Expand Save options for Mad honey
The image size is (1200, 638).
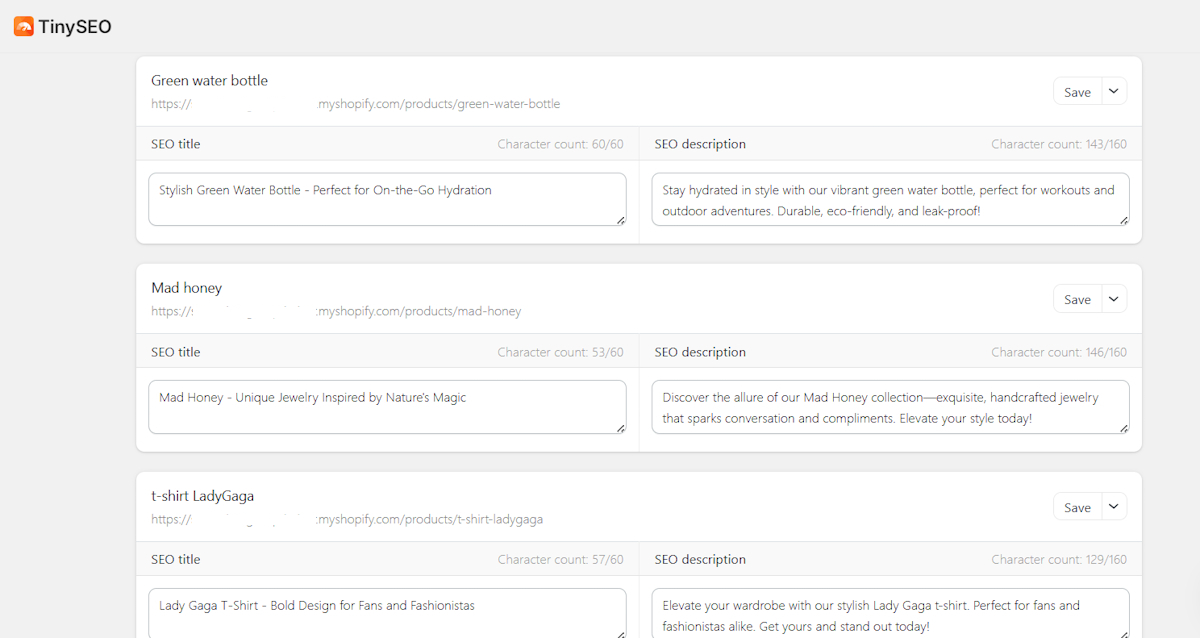click(1114, 299)
